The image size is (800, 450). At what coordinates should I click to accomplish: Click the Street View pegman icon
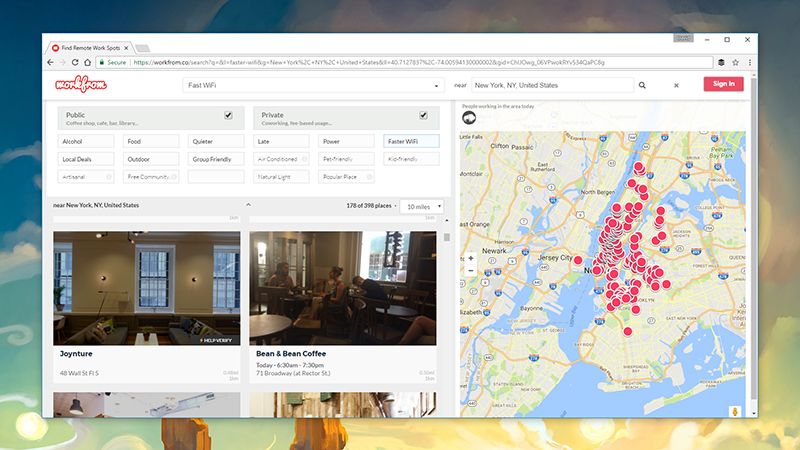[x=735, y=411]
